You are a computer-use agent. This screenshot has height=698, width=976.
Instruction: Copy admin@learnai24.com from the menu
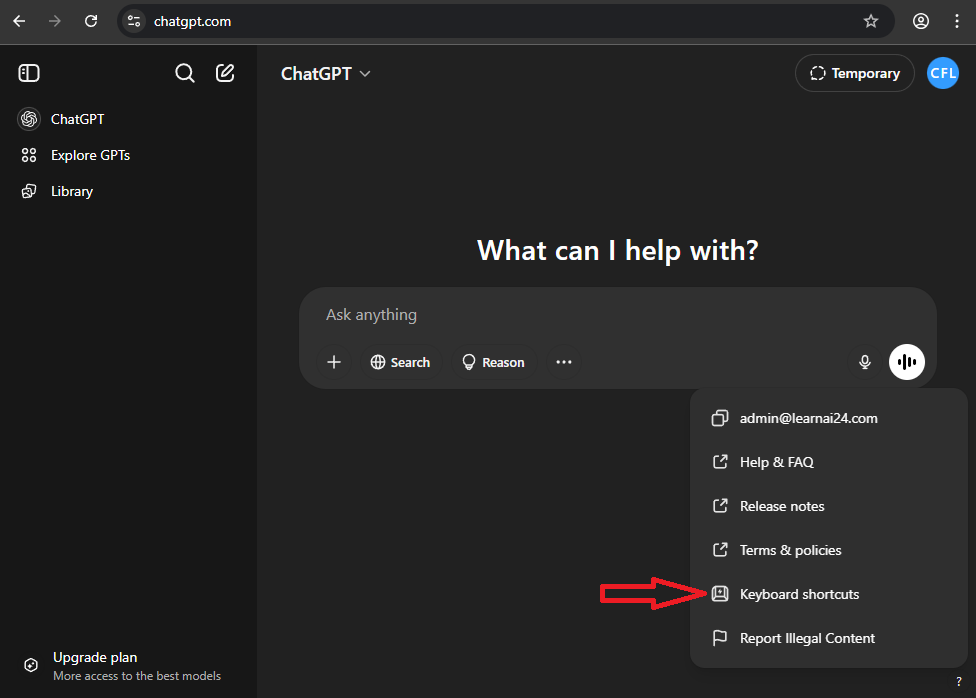point(828,418)
